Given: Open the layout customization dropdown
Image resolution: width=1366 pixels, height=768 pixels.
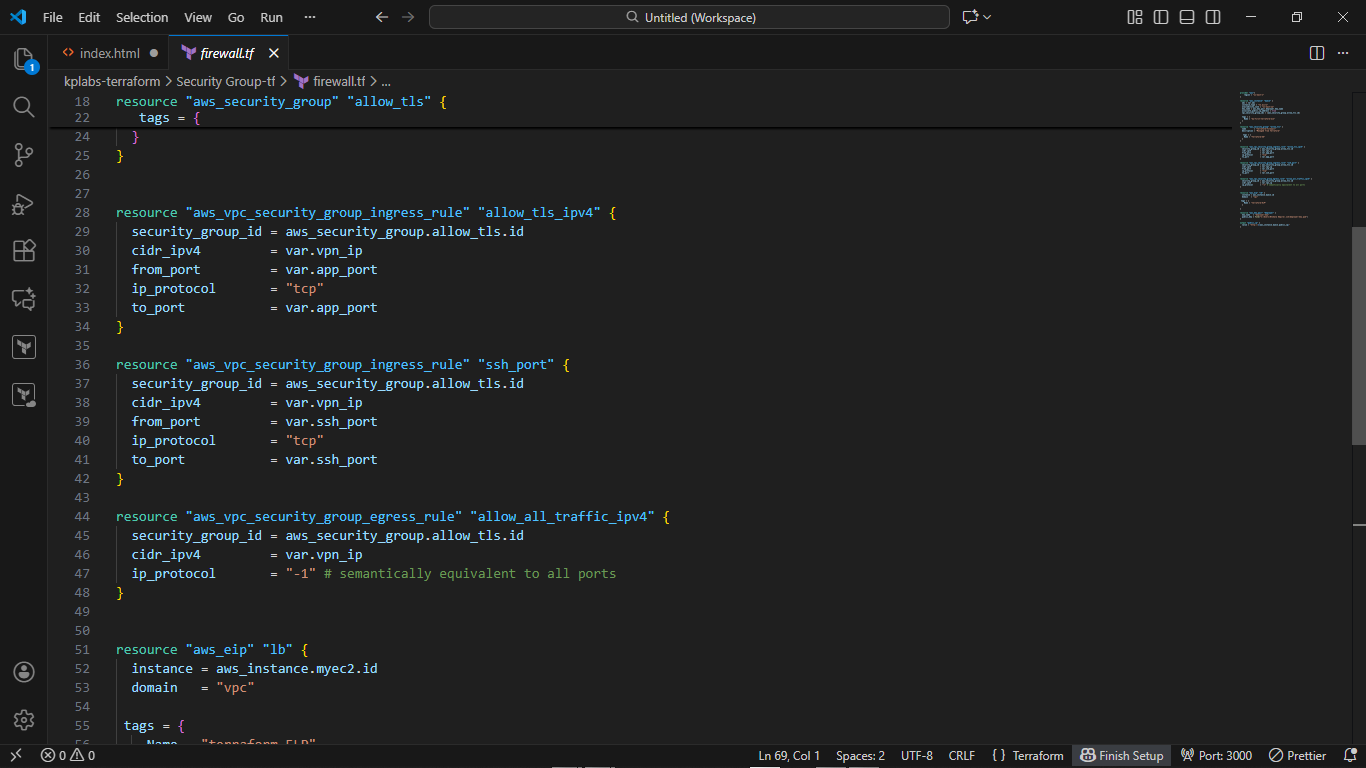Looking at the screenshot, I should pyautogui.click(x=1135, y=17).
